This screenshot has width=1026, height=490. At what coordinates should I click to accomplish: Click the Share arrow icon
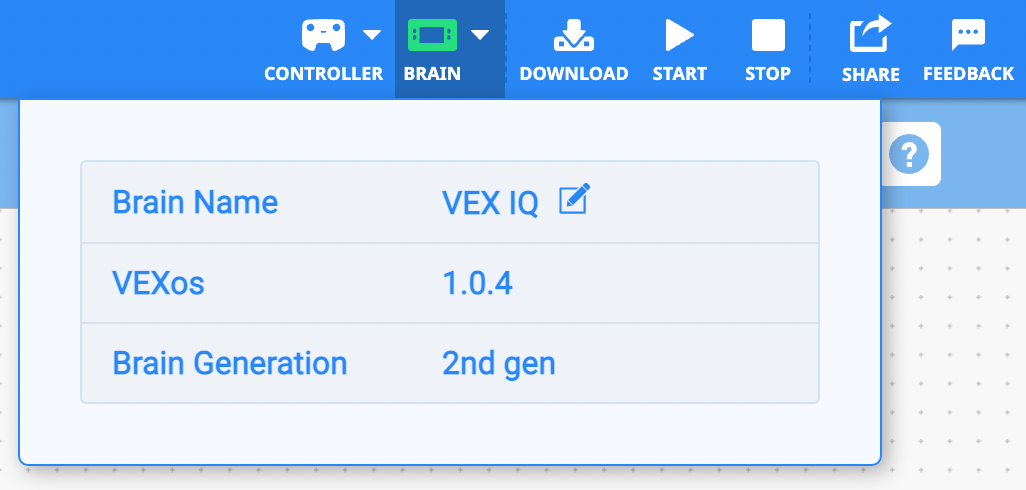pyautogui.click(x=869, y=34)
